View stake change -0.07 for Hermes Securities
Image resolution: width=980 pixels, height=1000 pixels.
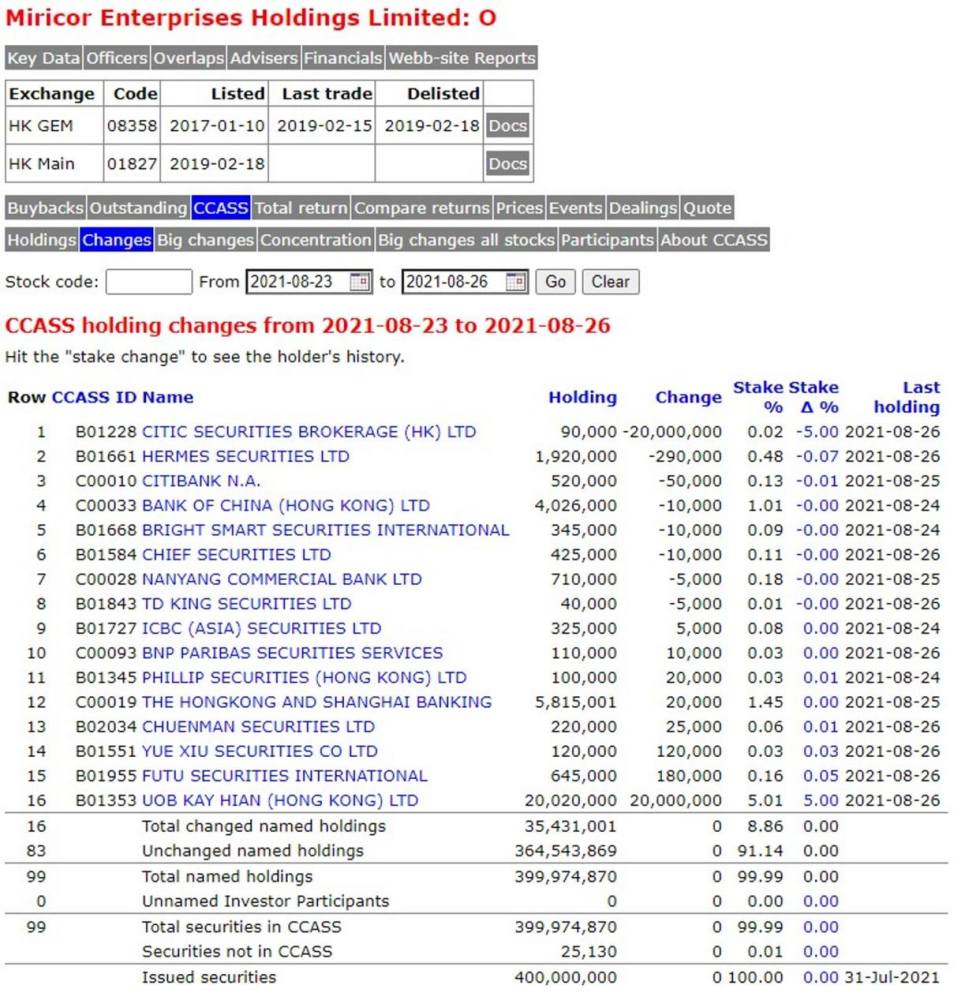pyautogui.click(x=817, y=457)
